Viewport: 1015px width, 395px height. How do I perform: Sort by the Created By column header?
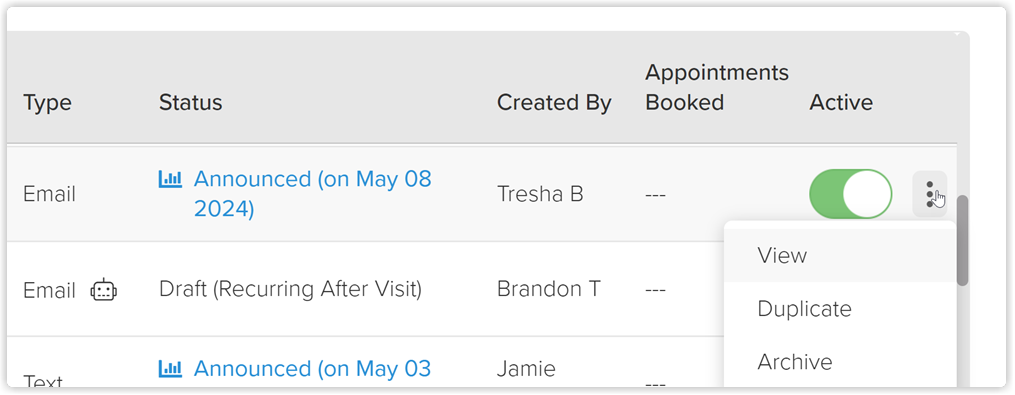(554, 102)
